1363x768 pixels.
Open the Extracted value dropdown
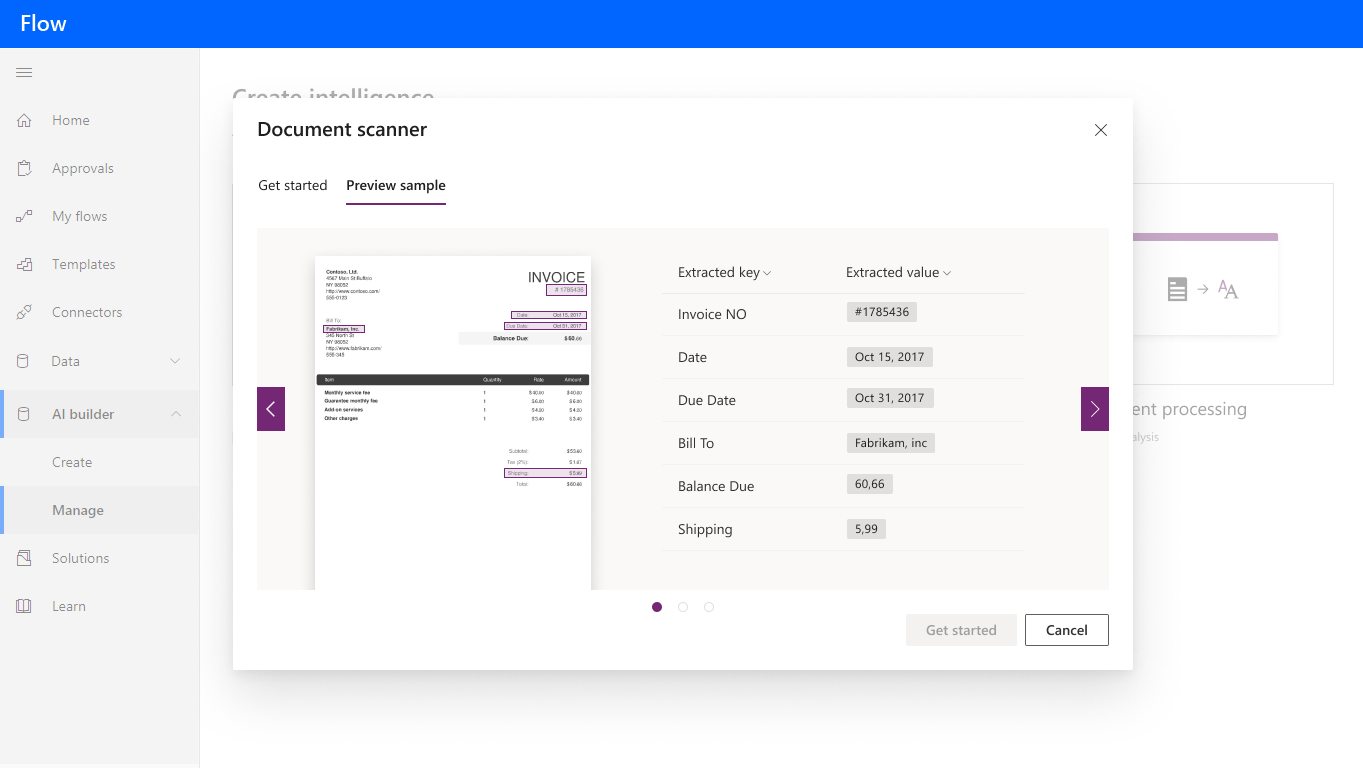pos(897,272)
